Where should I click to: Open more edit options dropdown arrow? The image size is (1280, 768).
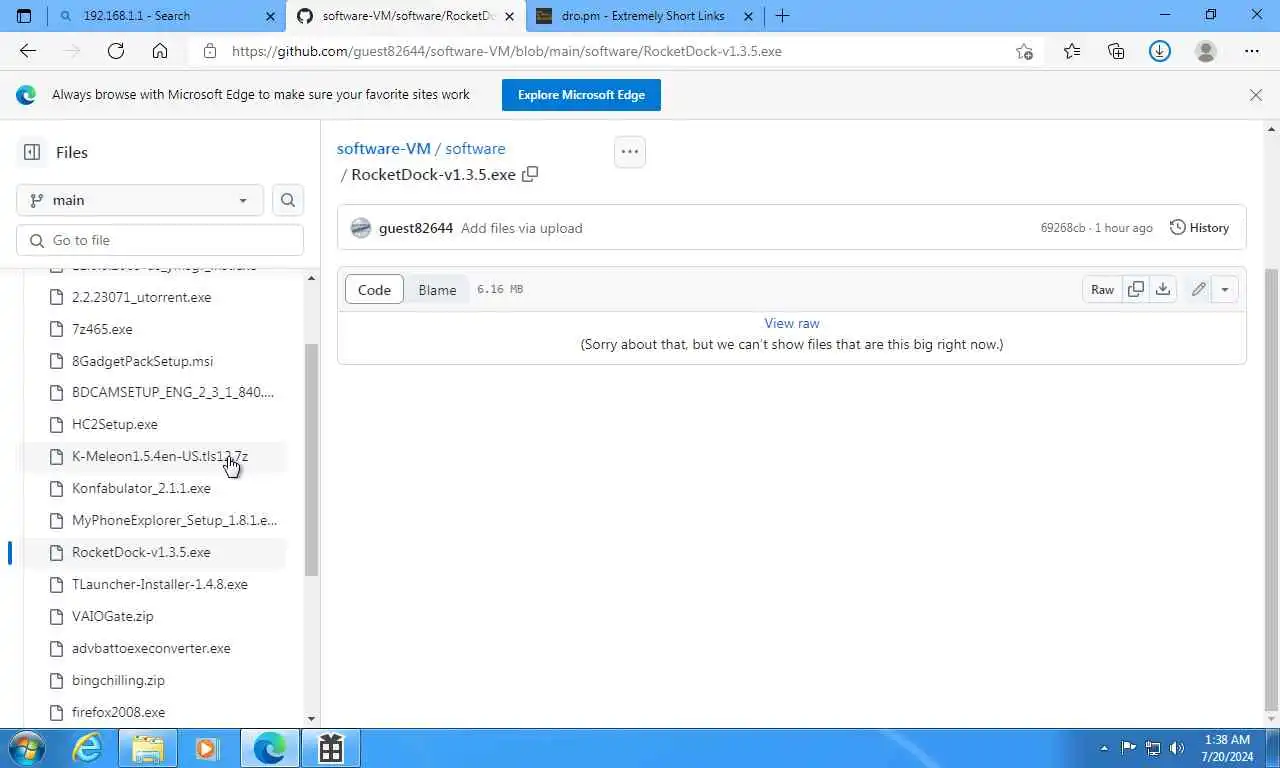(x=1225, y=289)
